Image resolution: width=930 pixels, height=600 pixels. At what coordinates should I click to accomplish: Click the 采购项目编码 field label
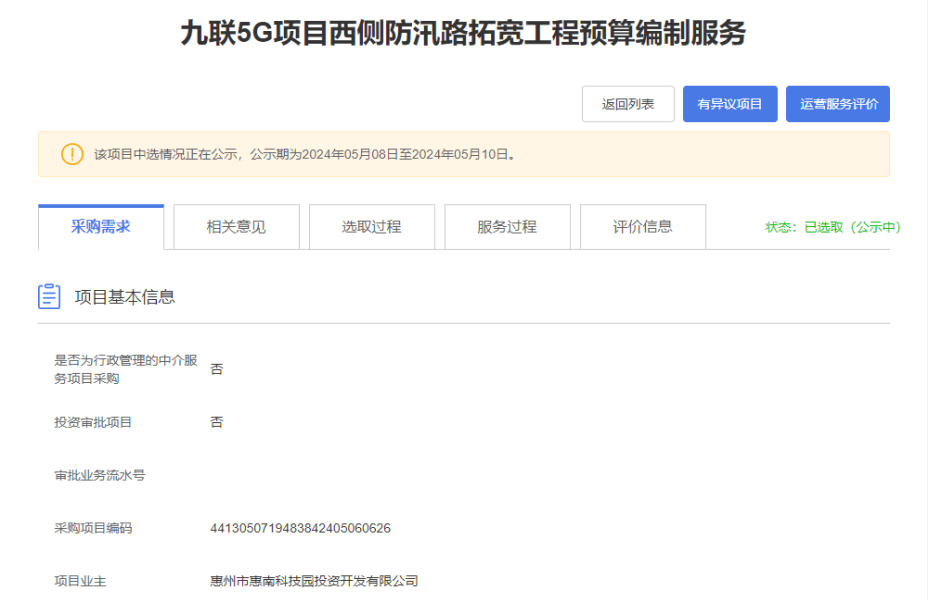tap(93, 528)
